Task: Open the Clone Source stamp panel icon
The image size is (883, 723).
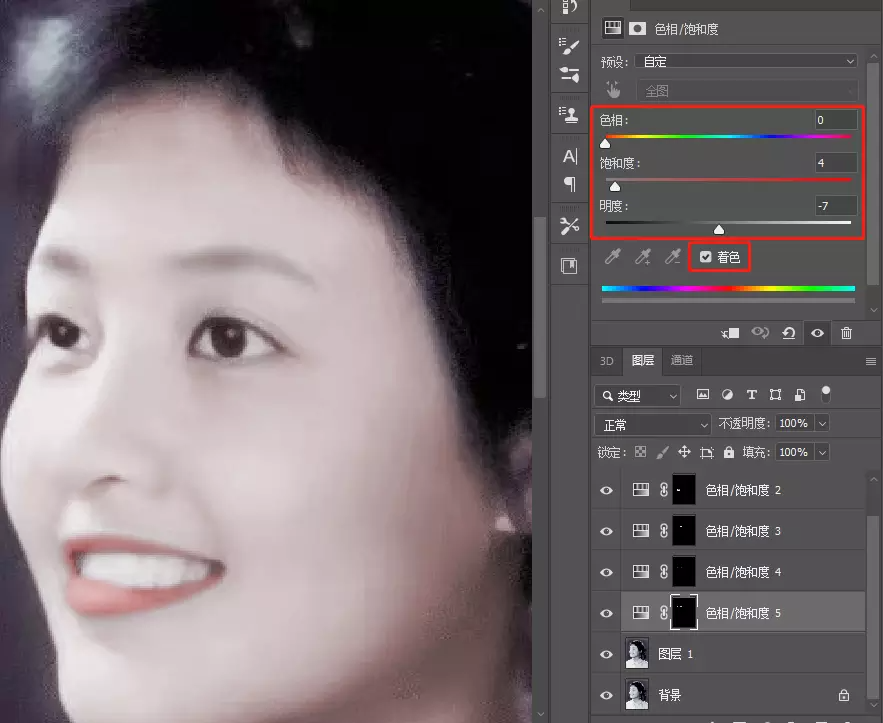Action: coord(569,115)
